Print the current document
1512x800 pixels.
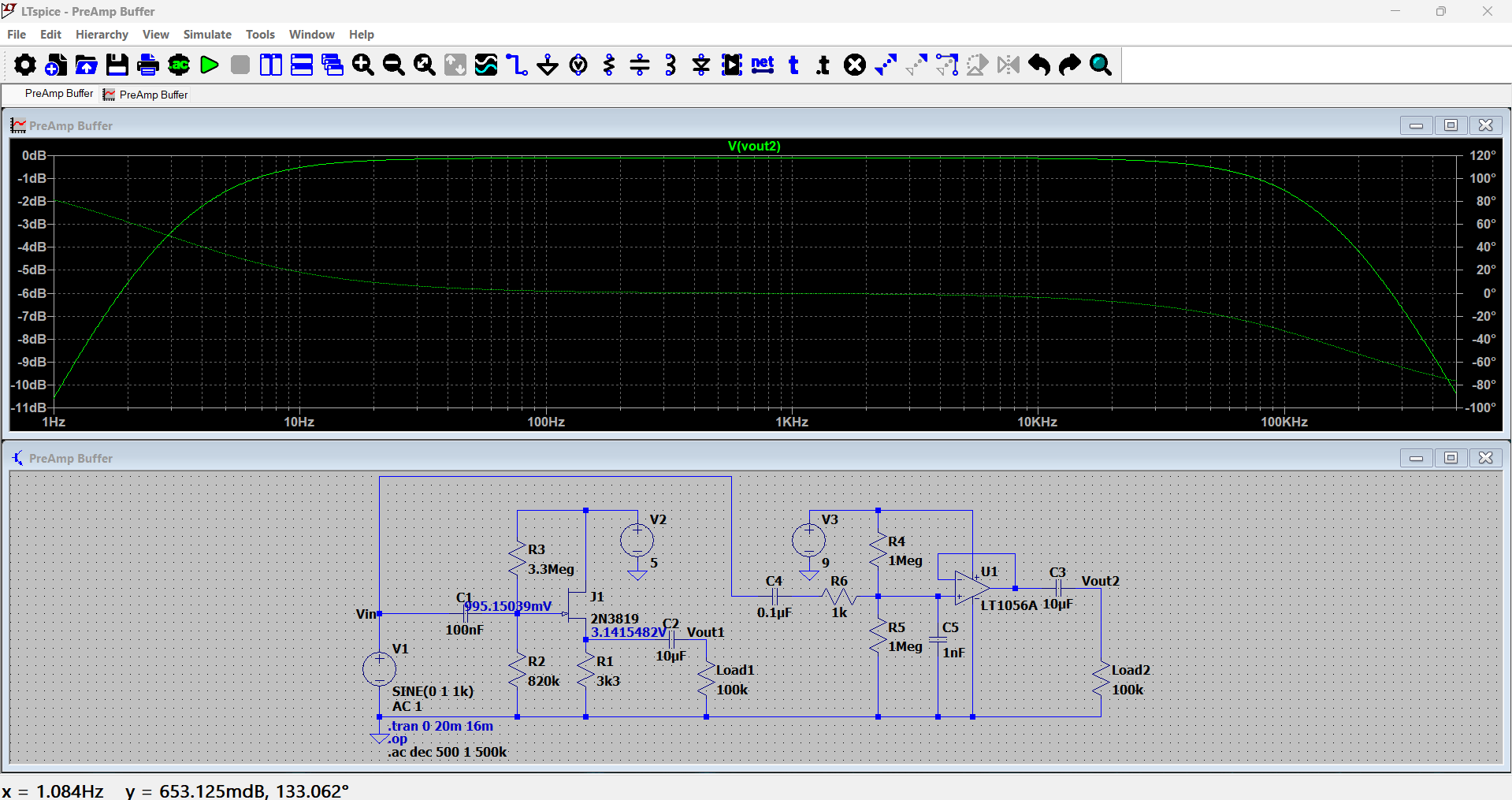[x=148, y=65]
